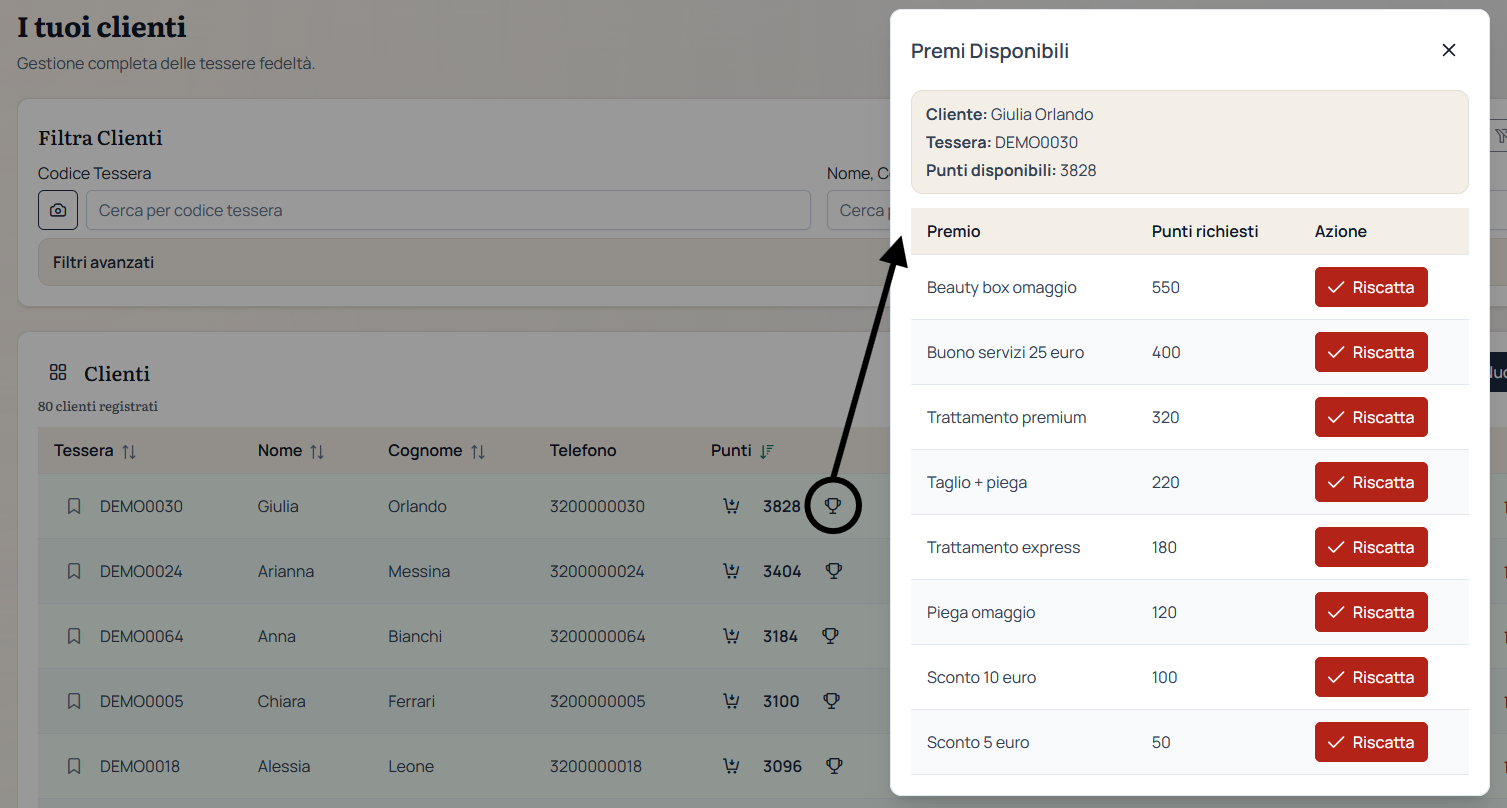
Task: Click bookmark icon for DEMO0018
Action: [74, 766]
